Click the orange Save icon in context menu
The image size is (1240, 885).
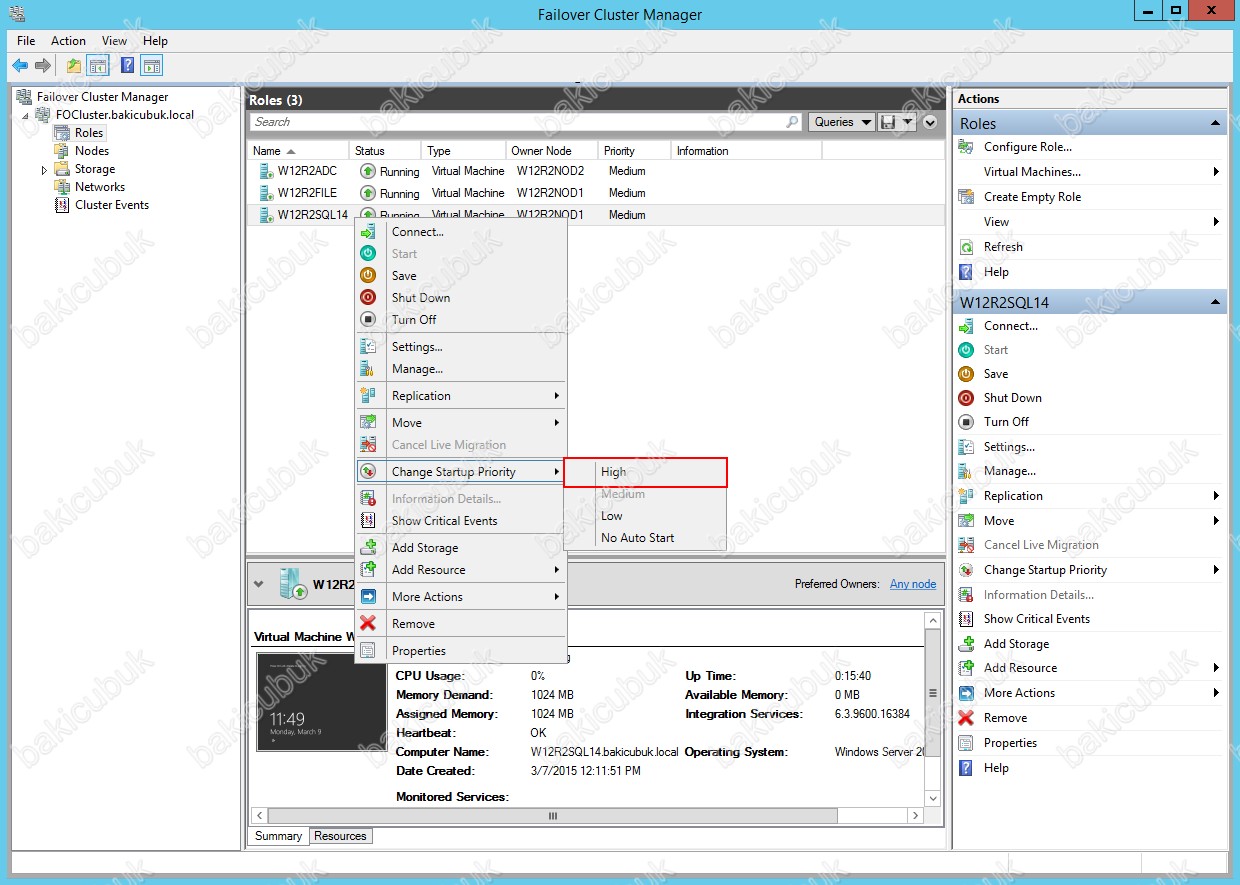[368, 276]
